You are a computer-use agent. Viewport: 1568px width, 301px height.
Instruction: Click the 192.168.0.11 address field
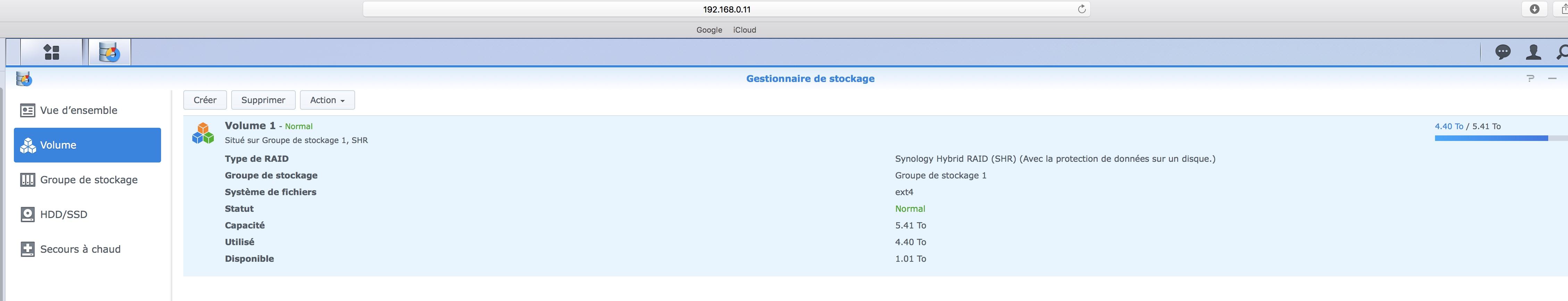click(x=727, y=9)
